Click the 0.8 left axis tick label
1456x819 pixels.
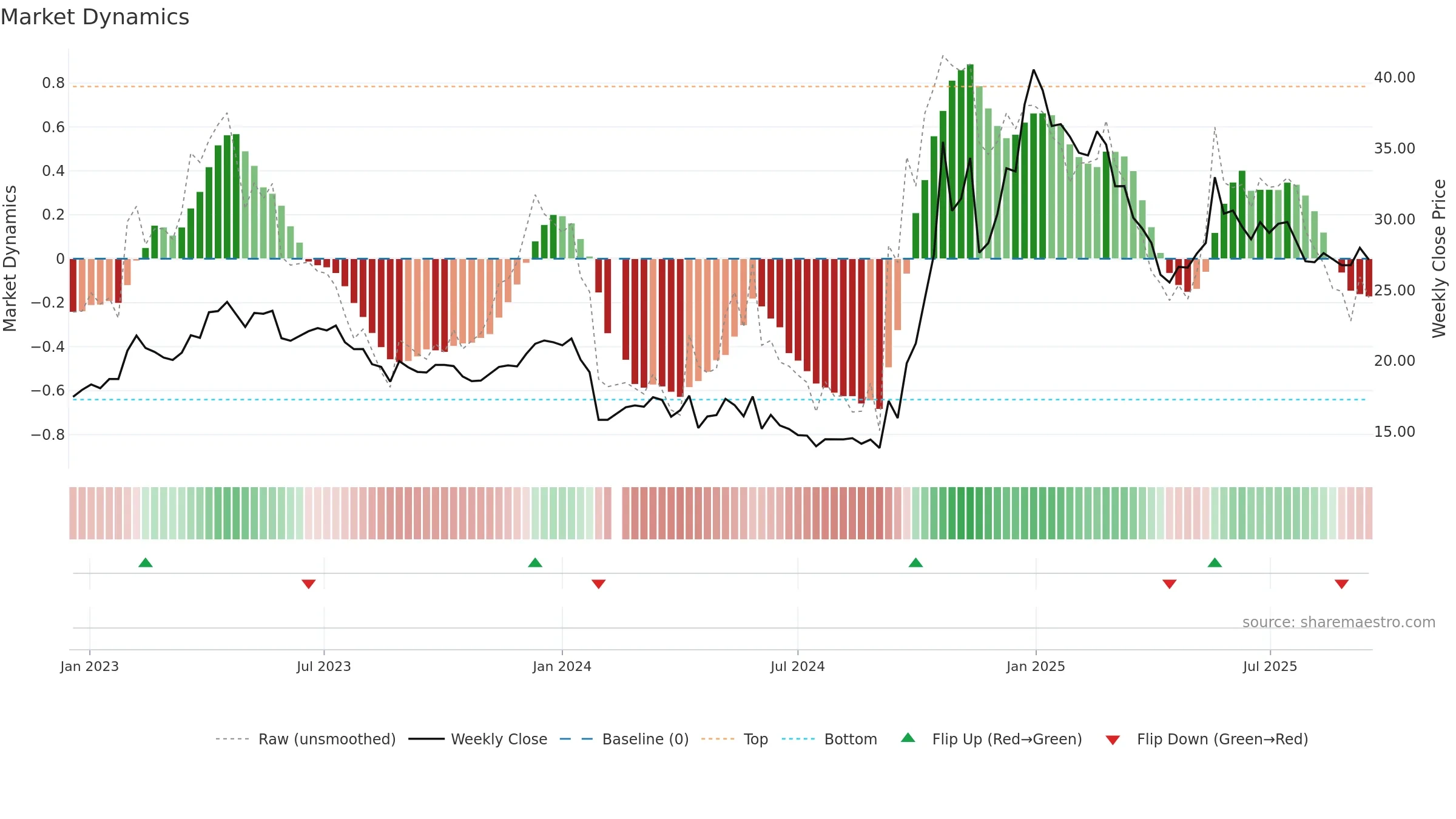click(53, 83)
